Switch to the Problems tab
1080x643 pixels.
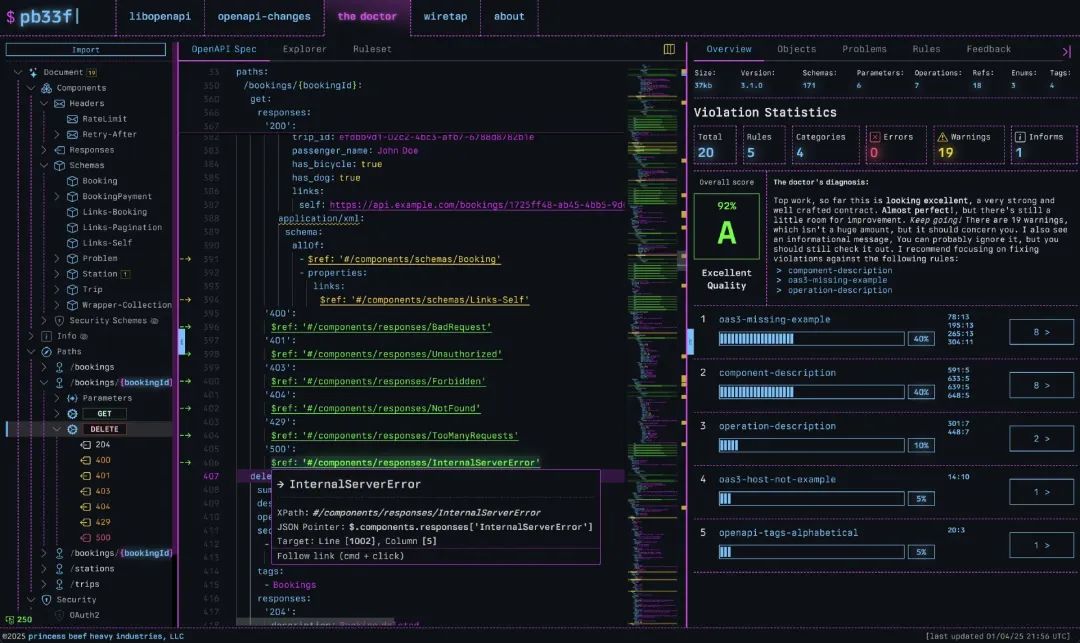(863, 49)
